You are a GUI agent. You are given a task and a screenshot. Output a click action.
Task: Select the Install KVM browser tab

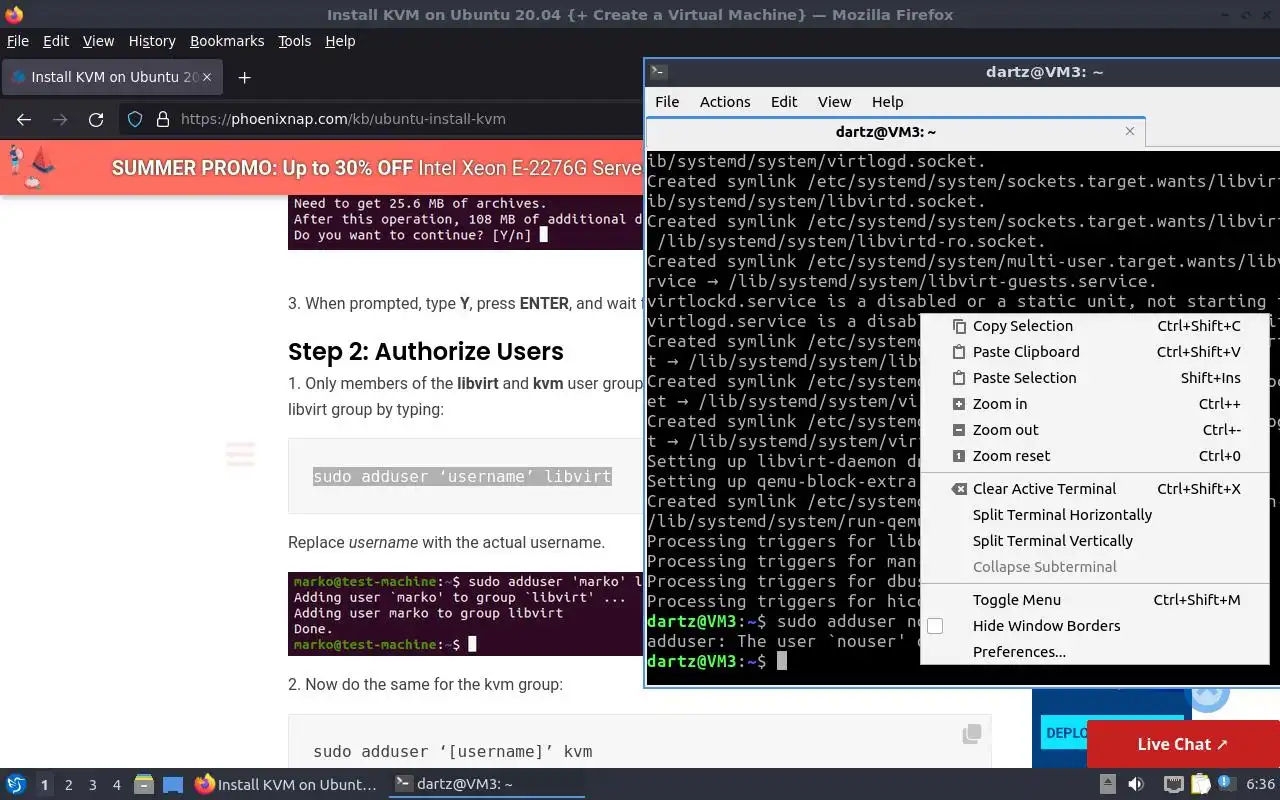[x=111, y=77]
